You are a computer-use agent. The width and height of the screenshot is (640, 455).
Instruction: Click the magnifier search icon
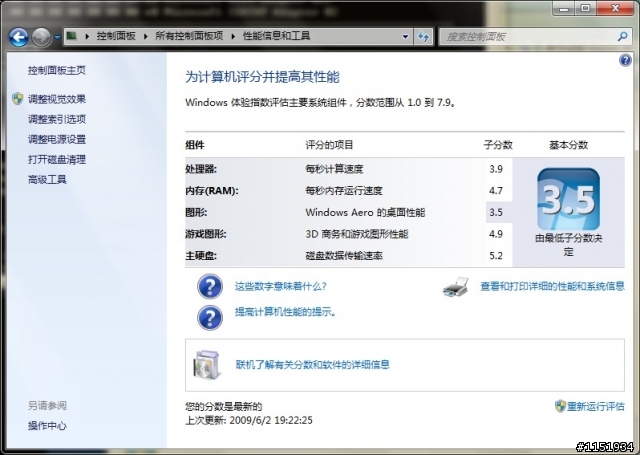622,36
